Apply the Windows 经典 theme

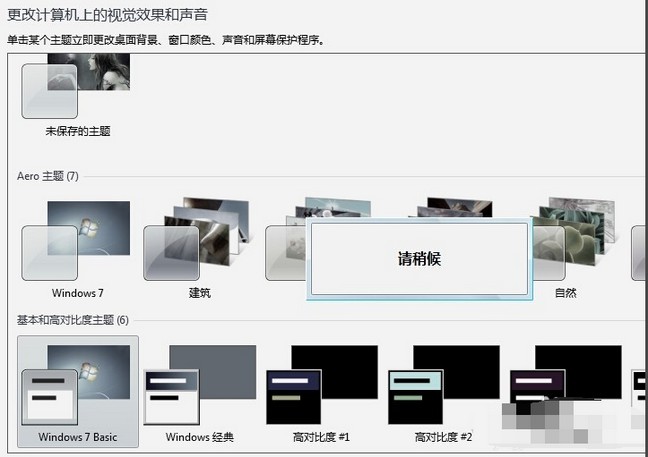pyautogui.click(x=200, y=385)
